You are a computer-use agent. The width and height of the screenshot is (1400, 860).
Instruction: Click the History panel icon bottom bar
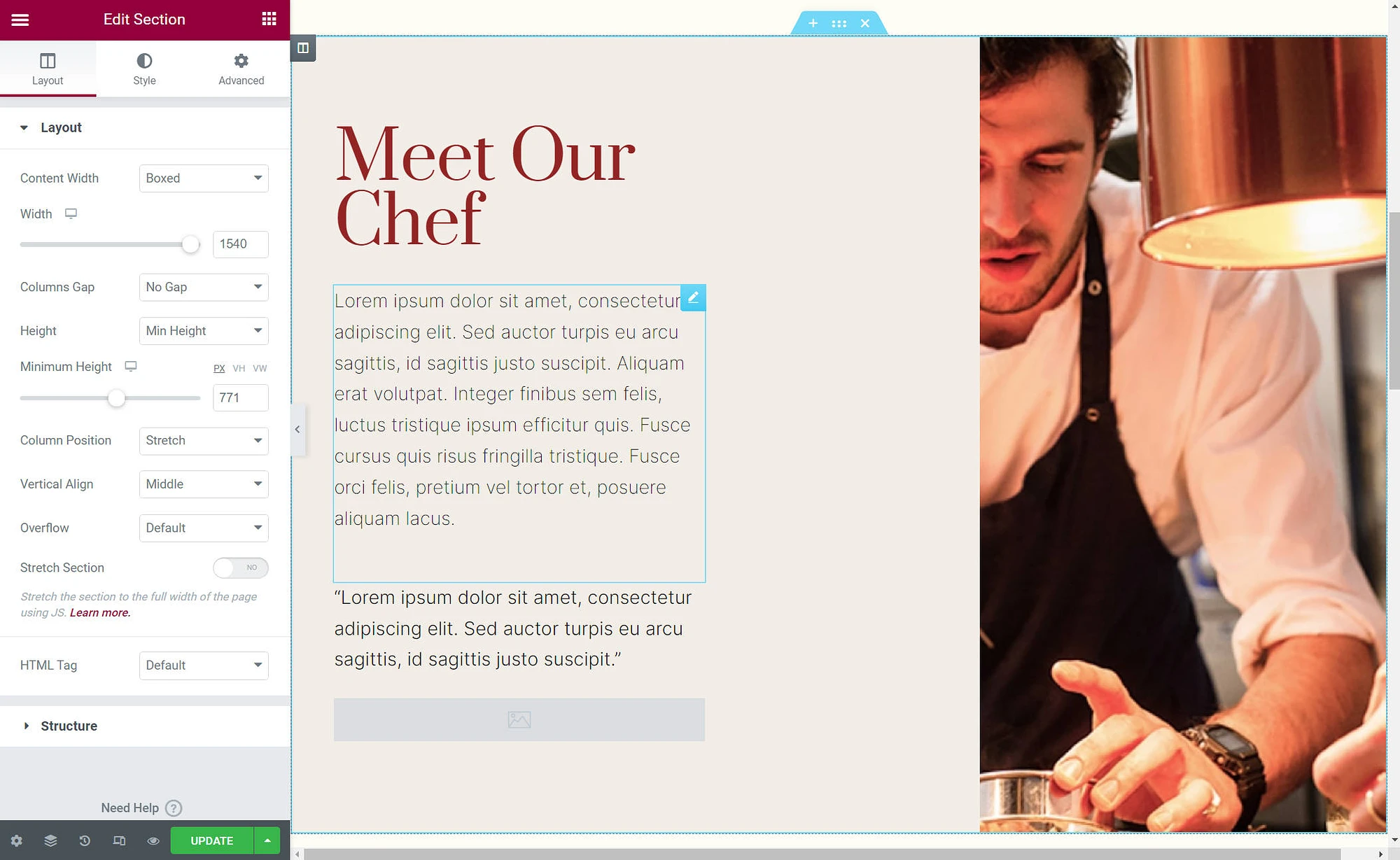[x=85, y=840]
